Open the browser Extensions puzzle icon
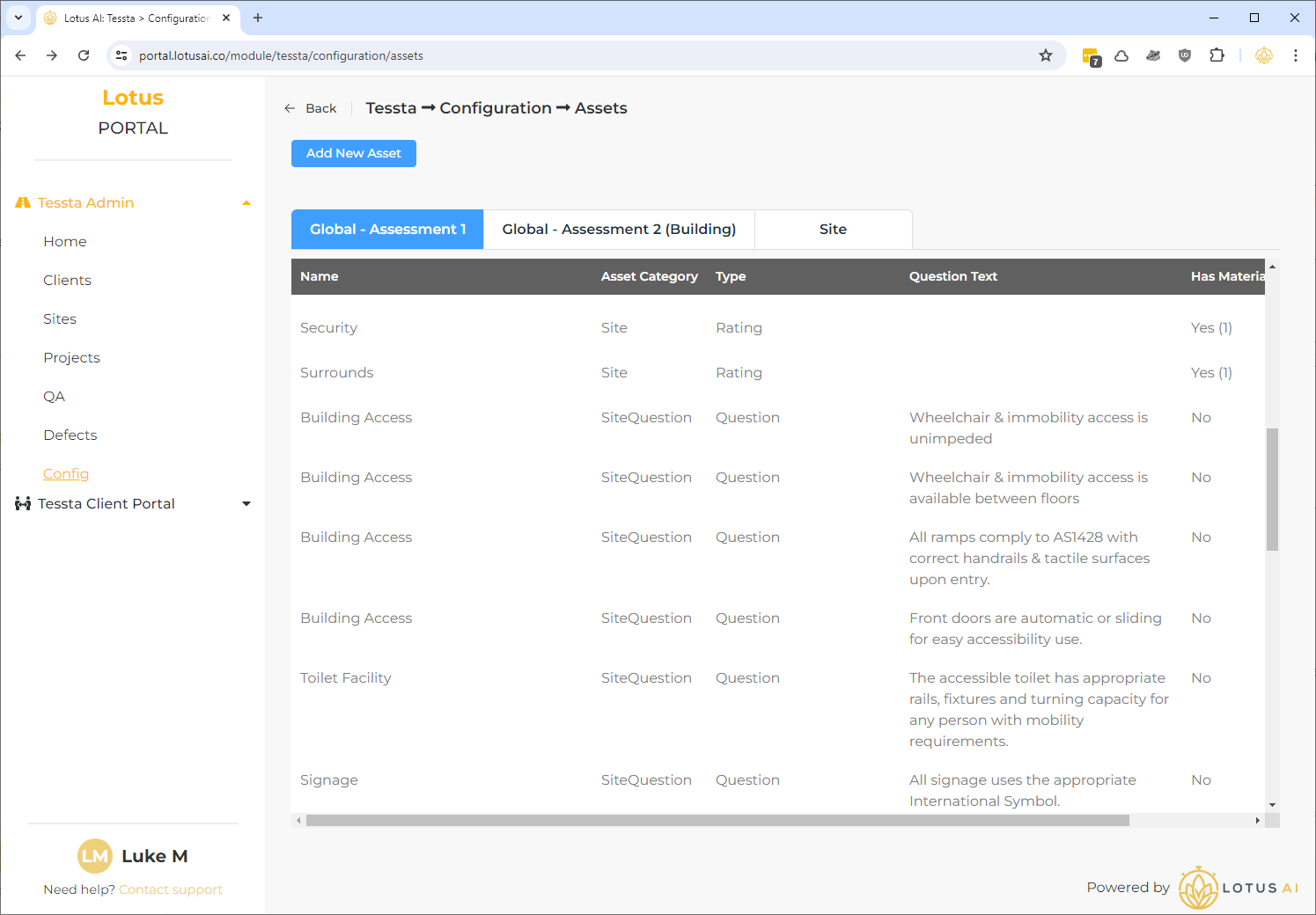Viewport: 1316px width, 915px height. click(x=1217, y=55)
